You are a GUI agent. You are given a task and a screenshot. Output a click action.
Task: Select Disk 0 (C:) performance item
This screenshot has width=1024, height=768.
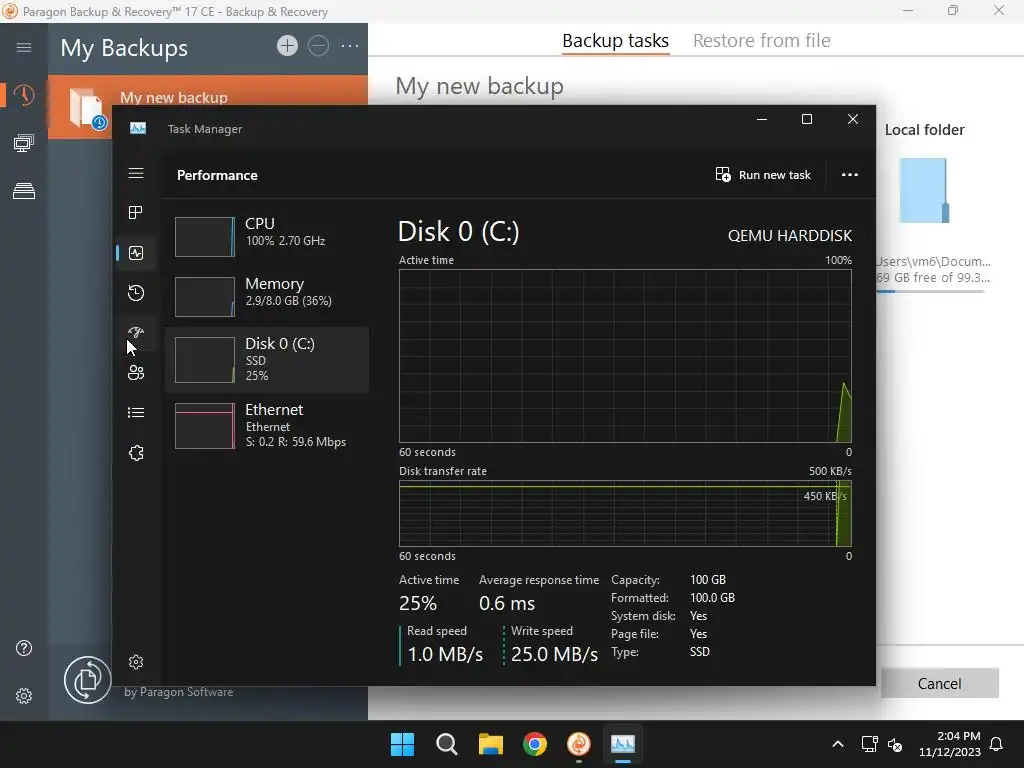click(x=266, y=359)
